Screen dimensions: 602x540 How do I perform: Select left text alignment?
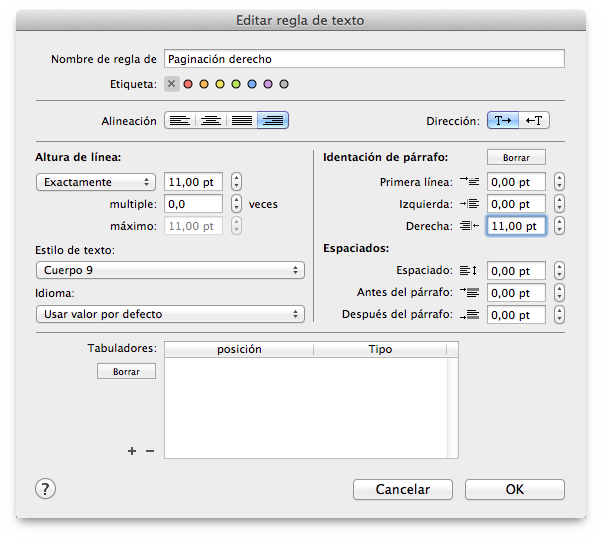coord(180,121)
